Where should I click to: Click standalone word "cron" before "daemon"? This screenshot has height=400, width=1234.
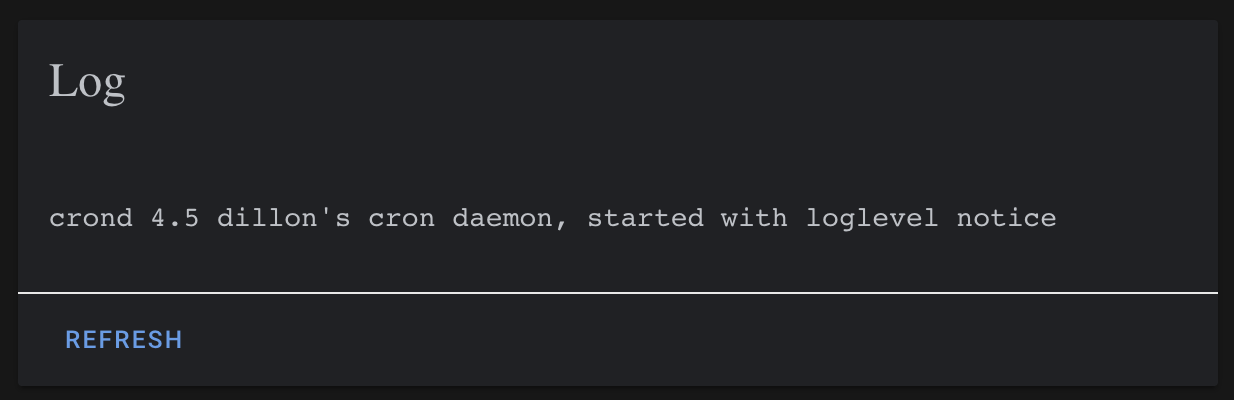pyautogui.click(x=402, y=217)
